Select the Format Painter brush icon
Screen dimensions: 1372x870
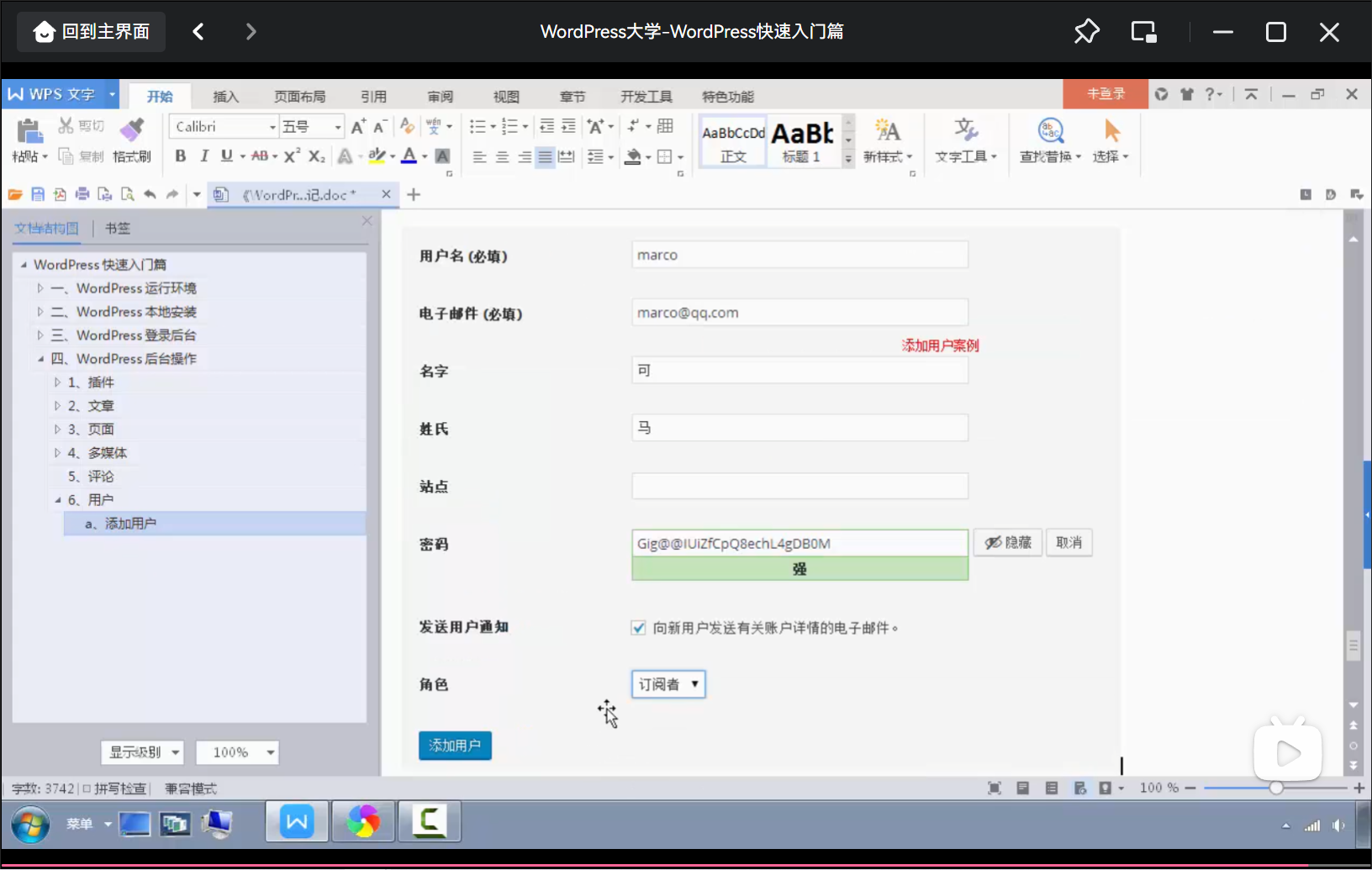[x=132, y=130]
